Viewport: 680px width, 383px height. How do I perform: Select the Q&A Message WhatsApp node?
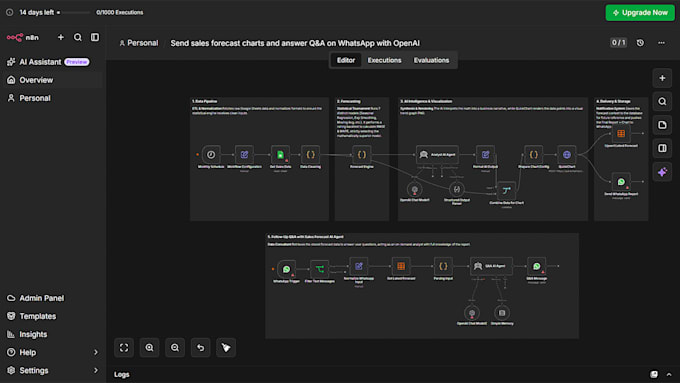[536, 266]
